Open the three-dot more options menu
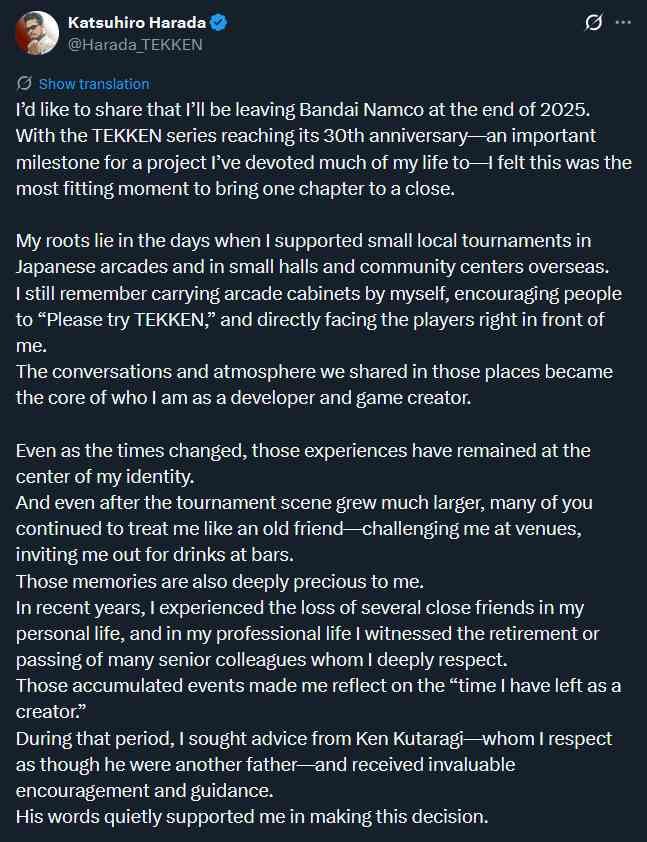This screenshot has width=647, height=842. (x=623, y=23)
